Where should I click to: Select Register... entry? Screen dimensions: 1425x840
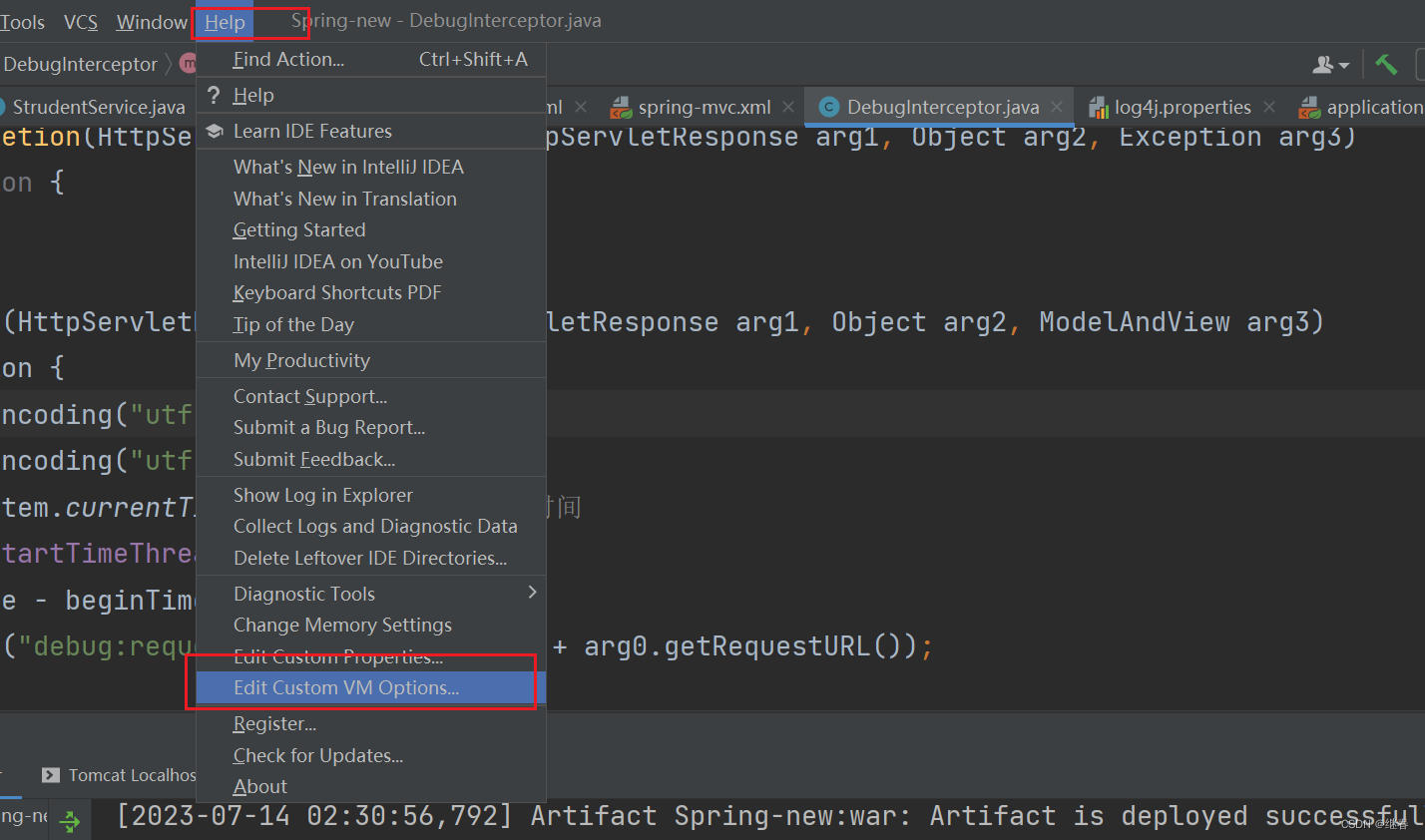point(371,724)
